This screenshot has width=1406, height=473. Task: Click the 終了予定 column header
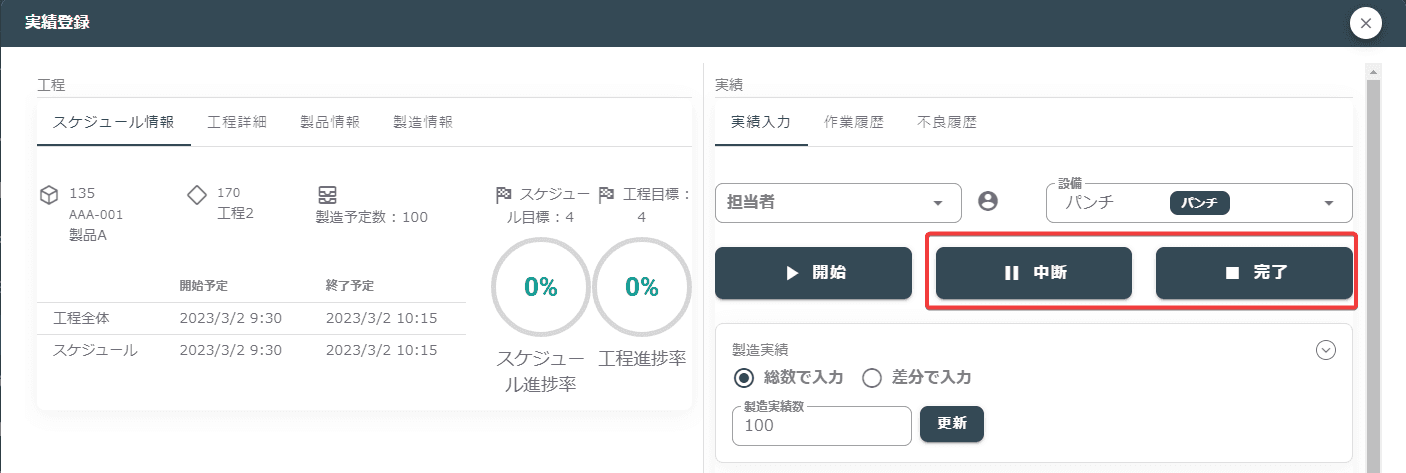(350, 286)
